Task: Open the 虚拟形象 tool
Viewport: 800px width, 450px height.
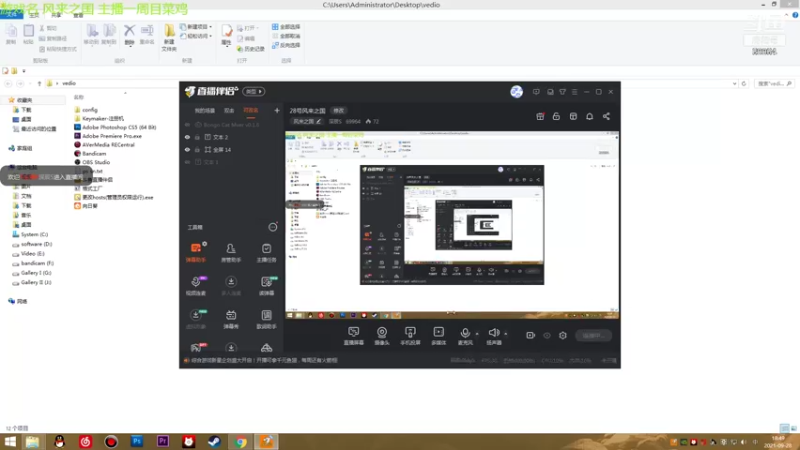Action: tap(196, 319)
